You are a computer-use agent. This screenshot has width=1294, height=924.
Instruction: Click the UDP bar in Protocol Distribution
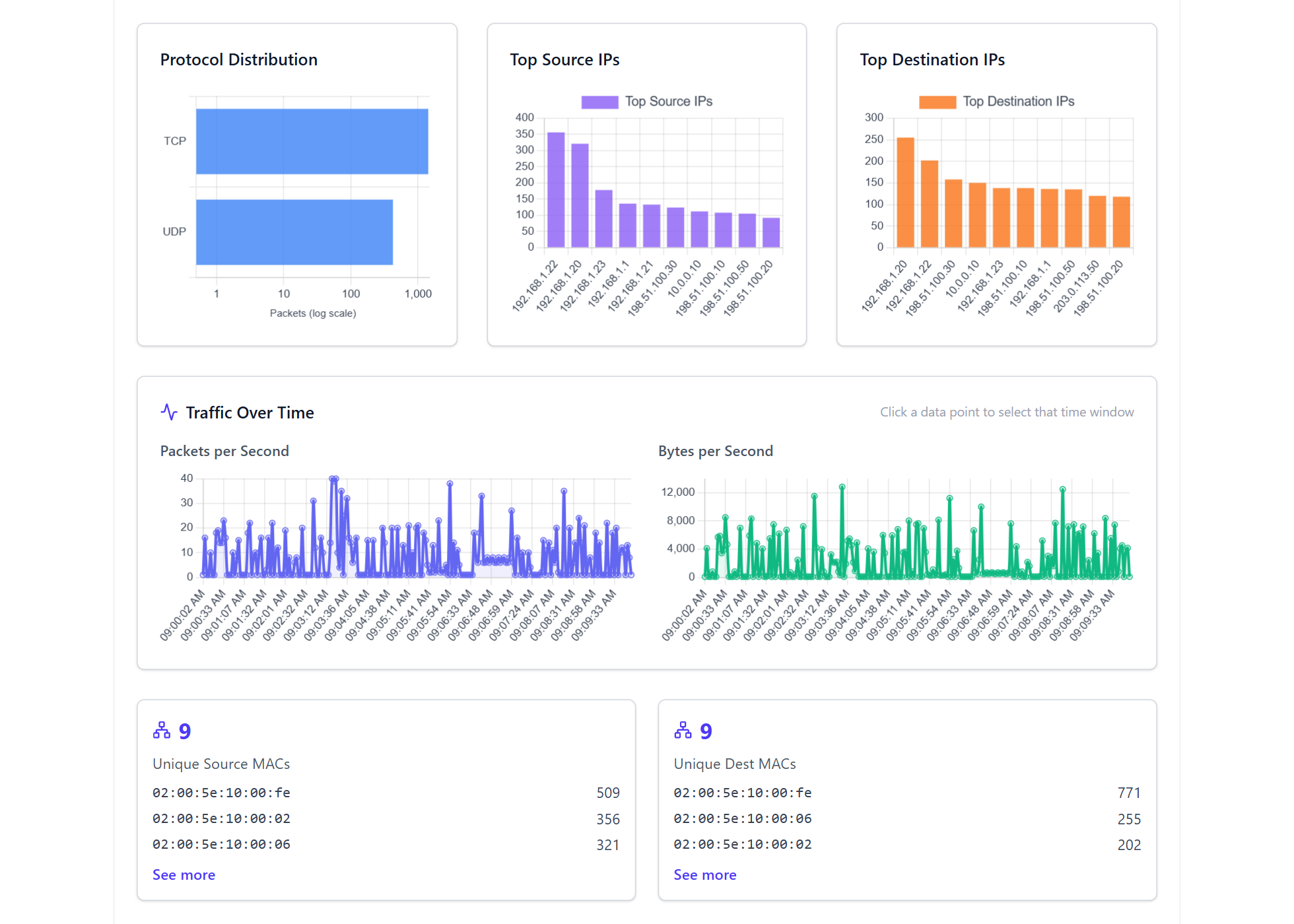294,232
